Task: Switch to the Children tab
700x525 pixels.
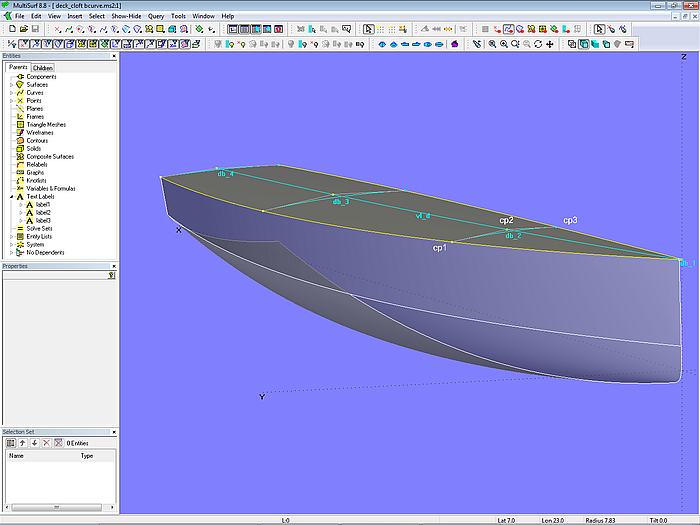Action: 43,68
